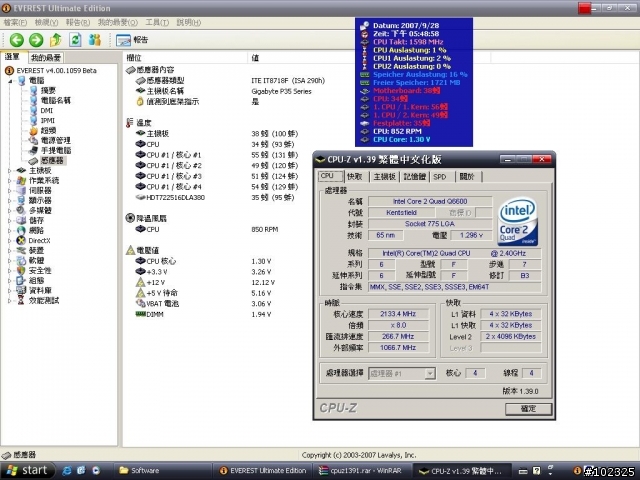Viewport: 640px width, 480px height.
Task: Switch to EVEREST Ultimate Edition taskbar button
Action: [x=262, y=471]
